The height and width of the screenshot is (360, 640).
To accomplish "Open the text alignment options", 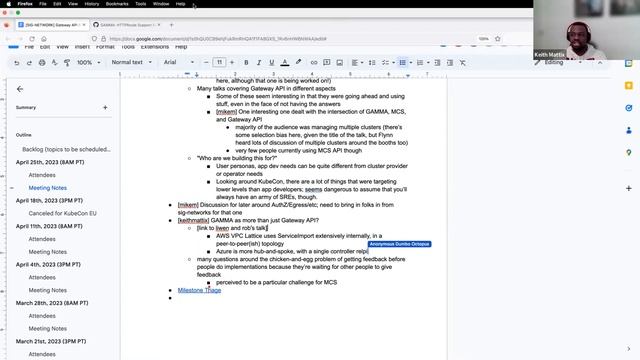I will [x=357, y=62].
